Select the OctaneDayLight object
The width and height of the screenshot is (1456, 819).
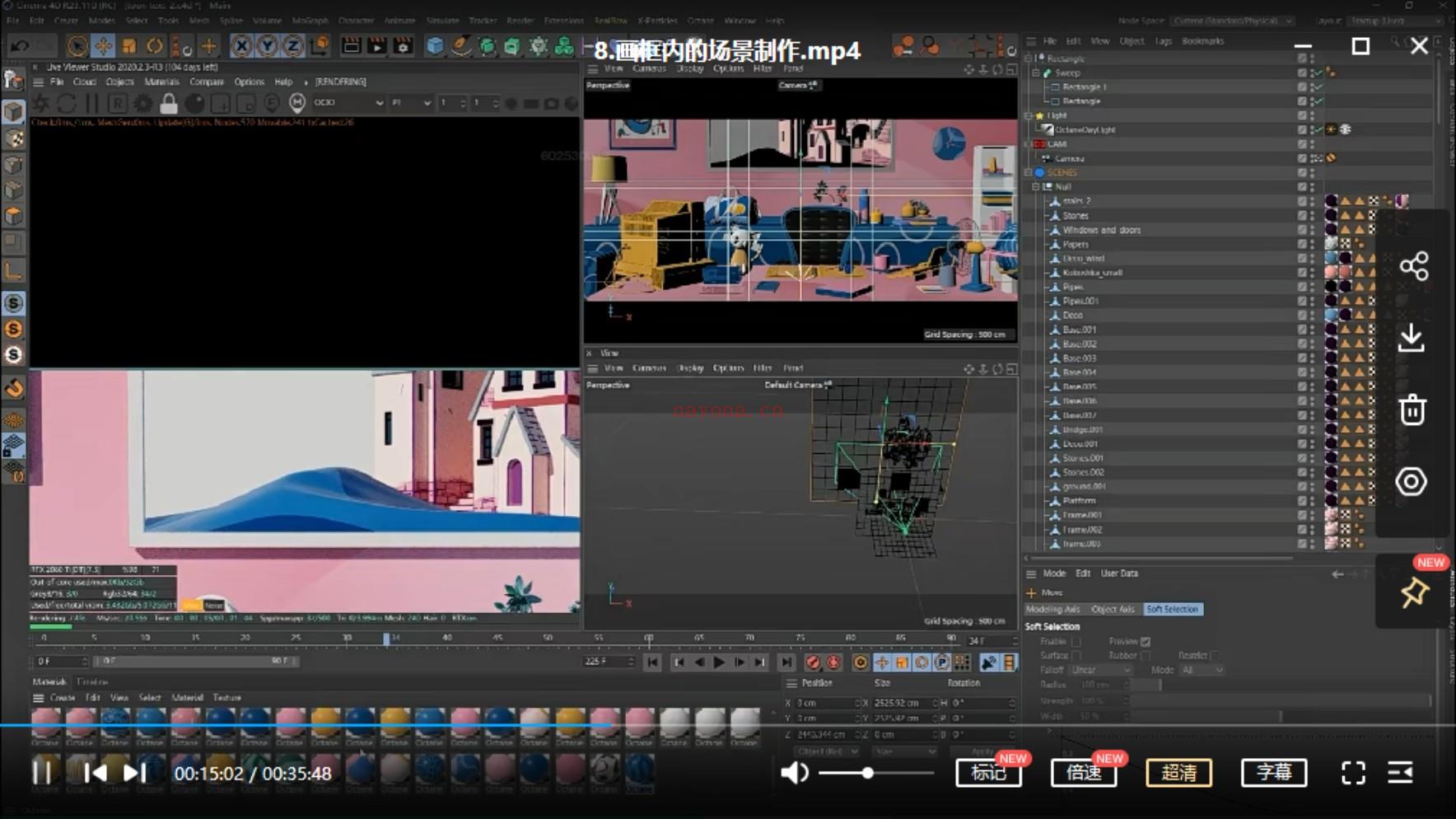[1085, 129]
